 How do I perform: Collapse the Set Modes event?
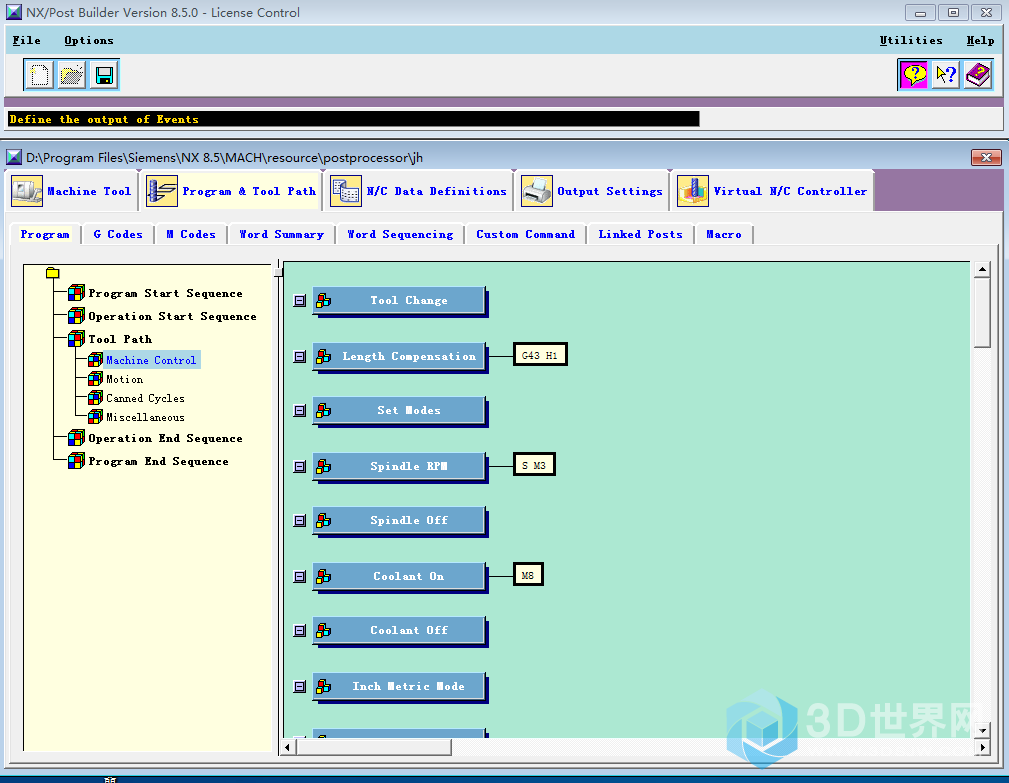click(299, 410)
